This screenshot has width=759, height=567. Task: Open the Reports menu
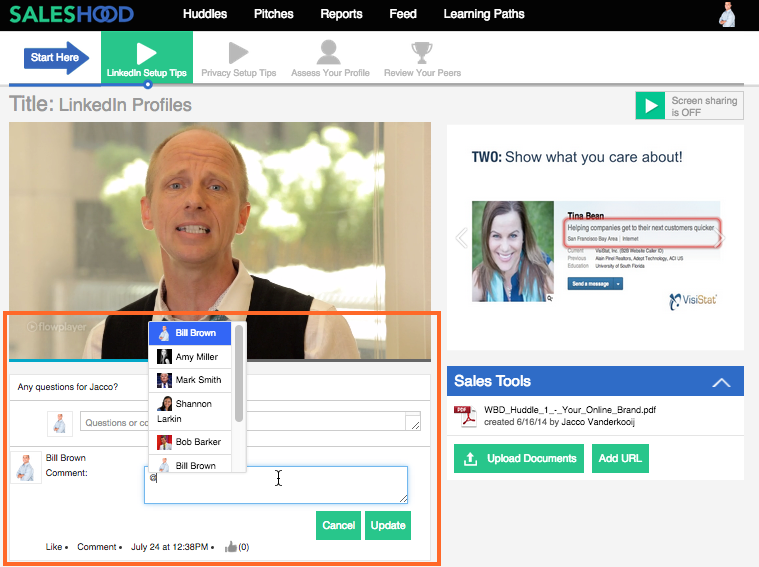coord(341,14)
